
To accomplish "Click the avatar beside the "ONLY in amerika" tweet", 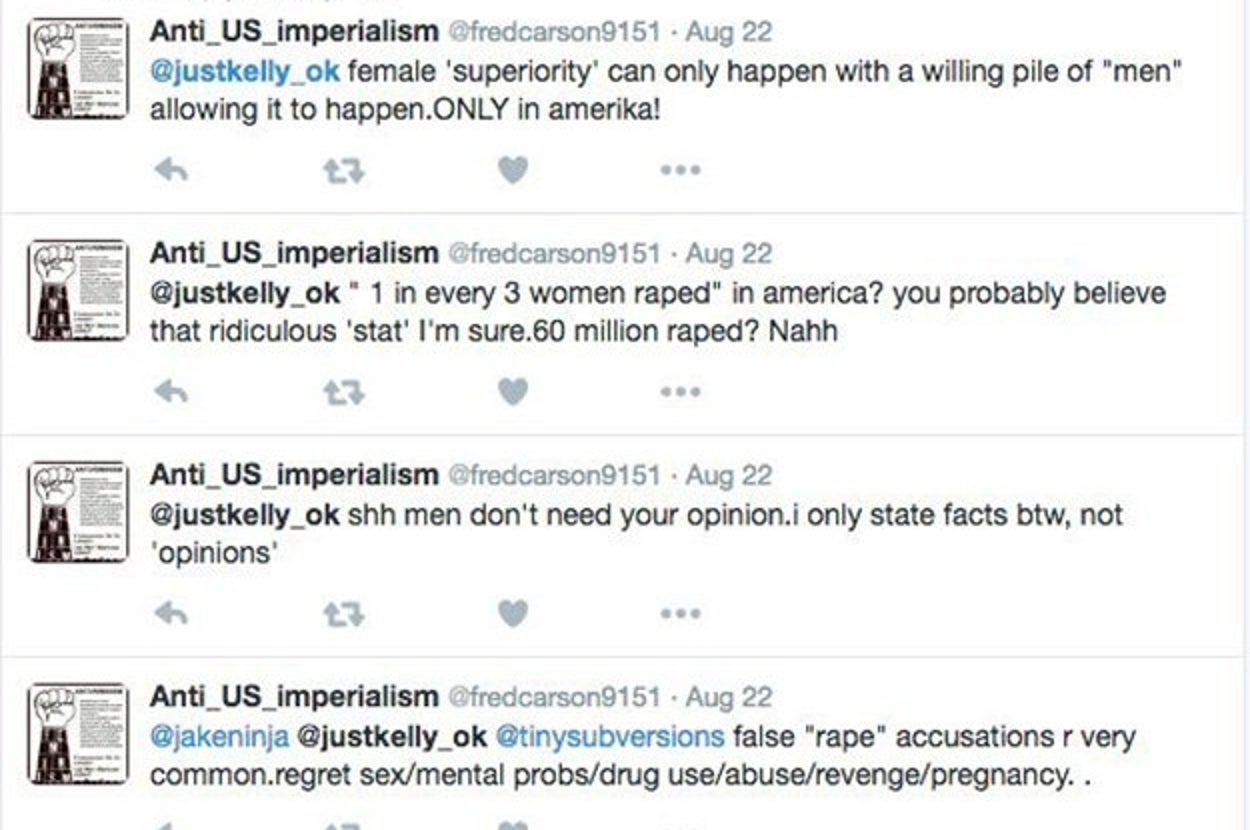I will (78, 69).
